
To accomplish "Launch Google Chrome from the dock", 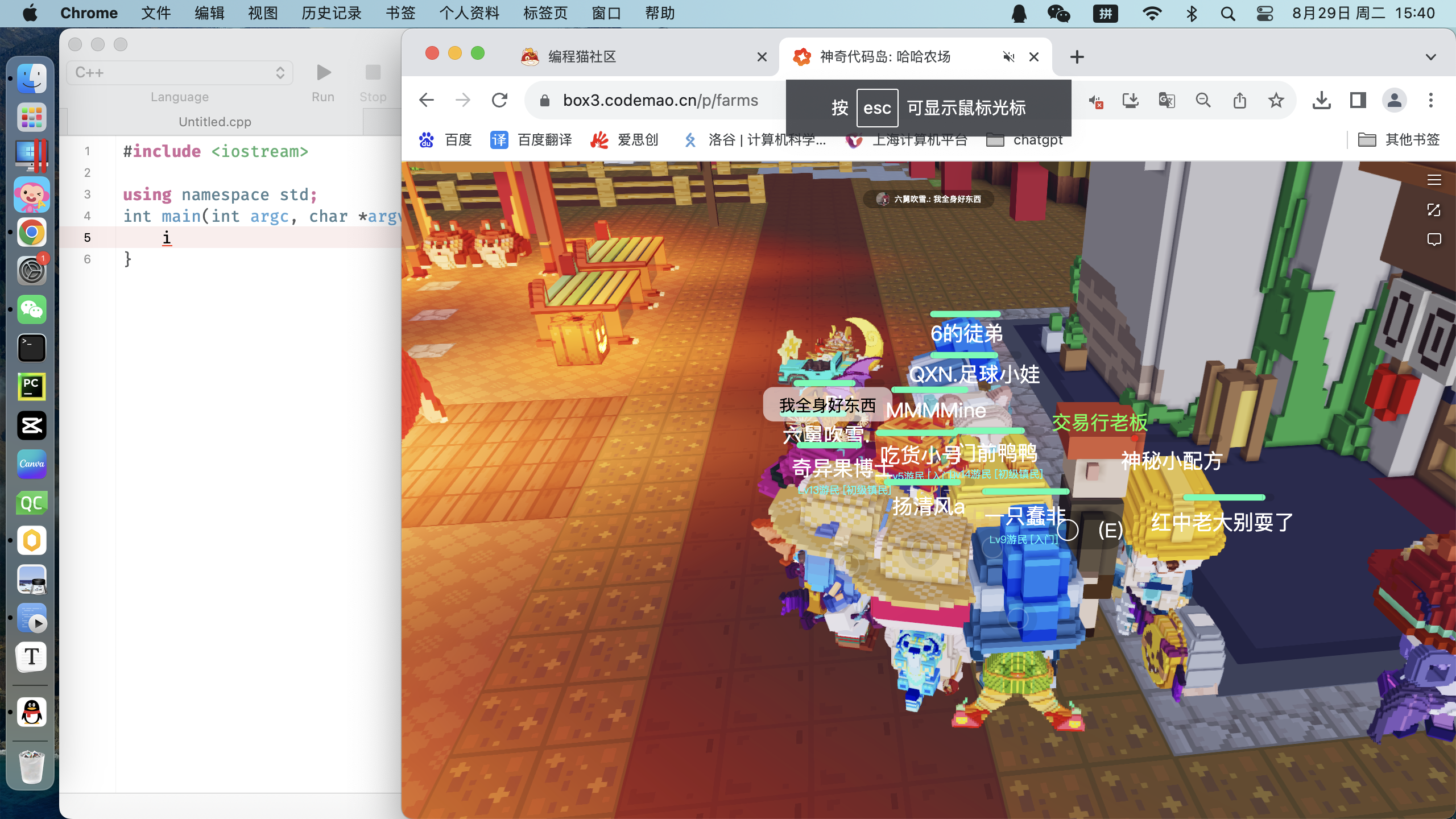I will tap(32, 233).
